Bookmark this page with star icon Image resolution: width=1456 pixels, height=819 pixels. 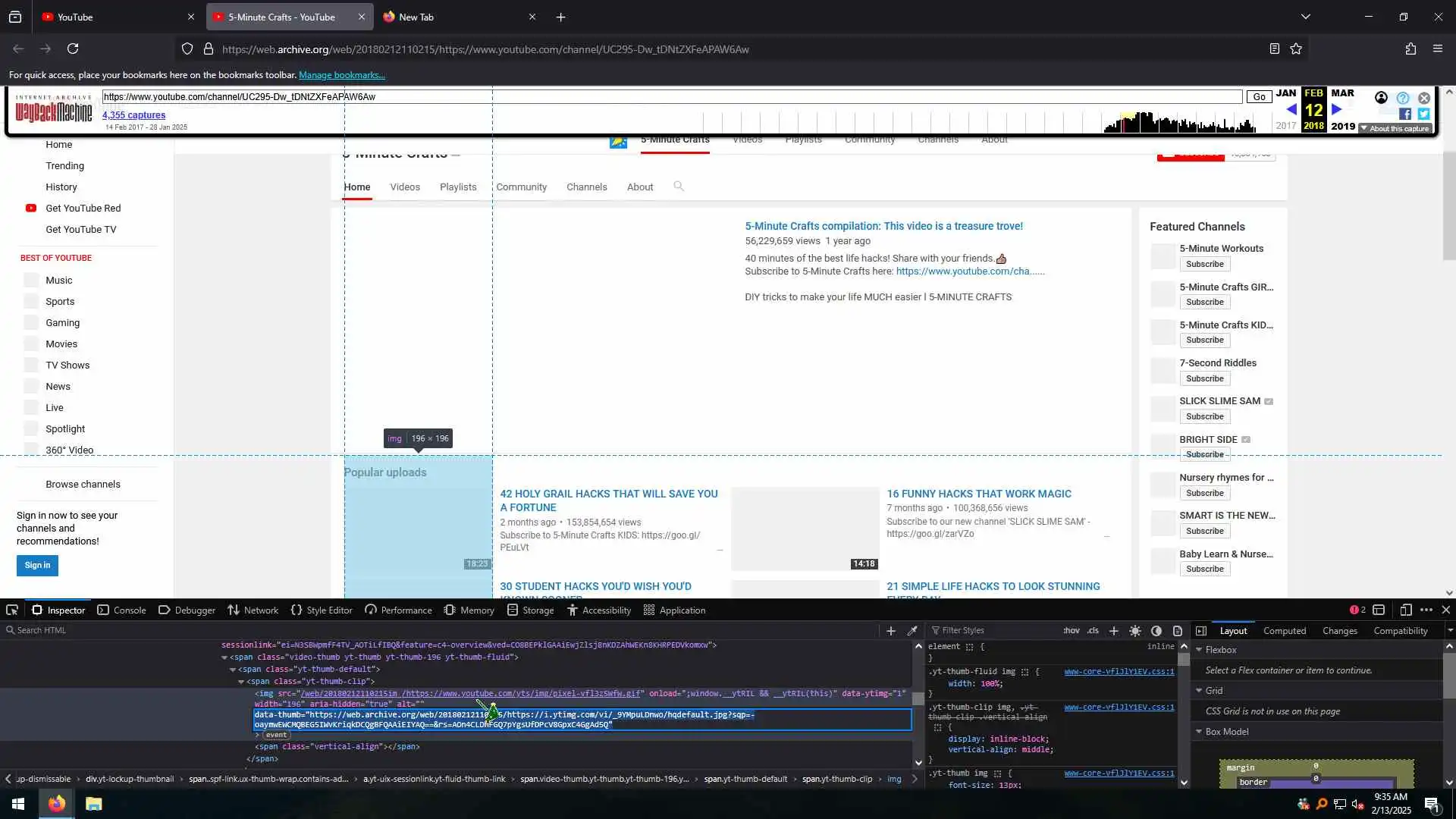1296,49
